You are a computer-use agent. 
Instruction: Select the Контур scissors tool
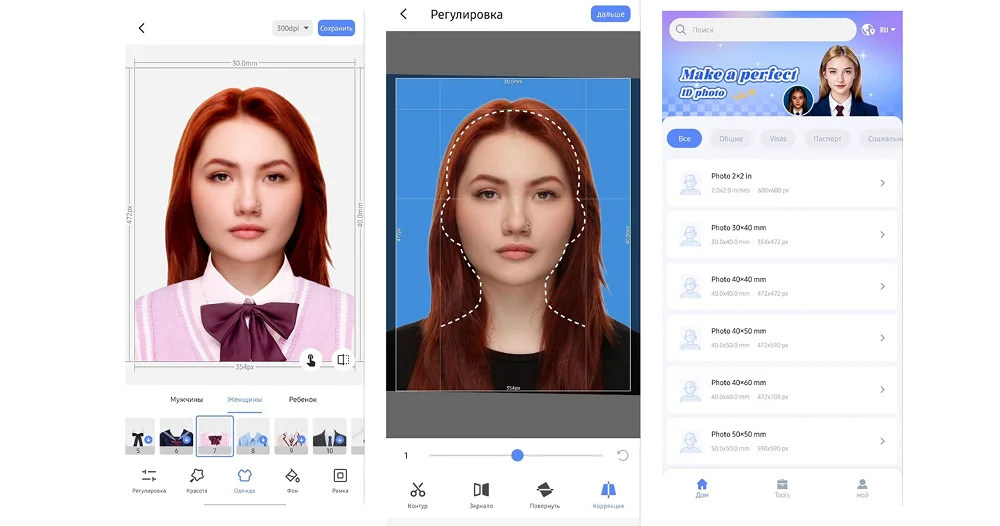tap(418, 495)
